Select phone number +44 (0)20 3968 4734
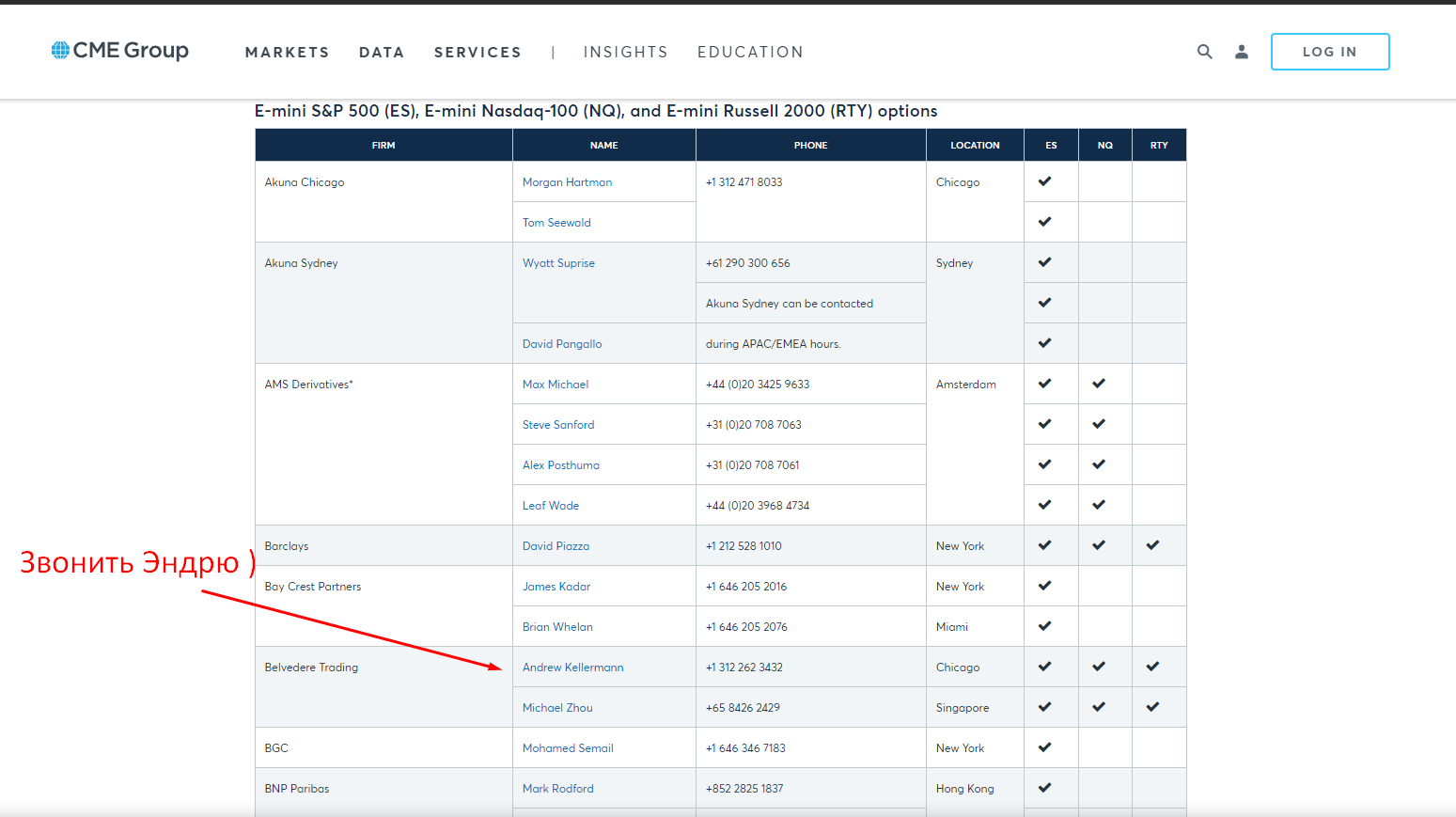This screenshot has width=1456, height=817. click(x=758, y=506)
